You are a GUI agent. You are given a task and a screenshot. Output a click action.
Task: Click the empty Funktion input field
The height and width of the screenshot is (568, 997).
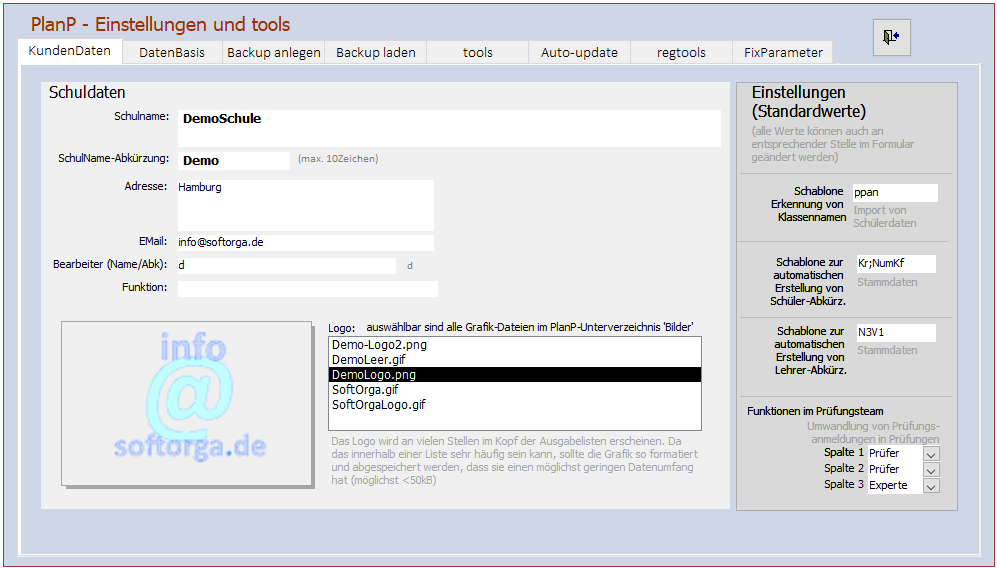point(307,289)
